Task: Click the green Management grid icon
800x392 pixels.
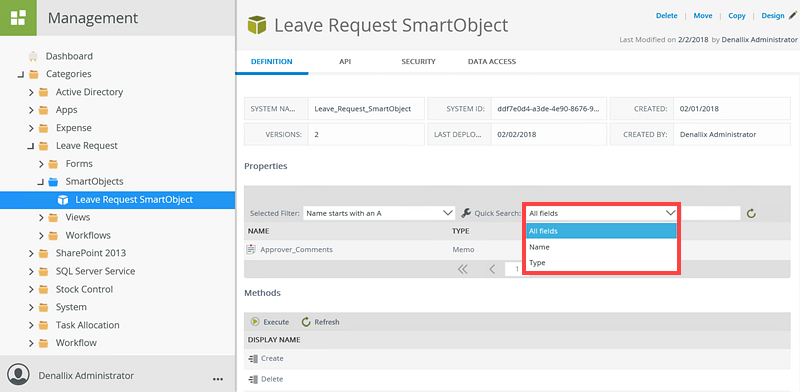Action: tap(18, 18)
